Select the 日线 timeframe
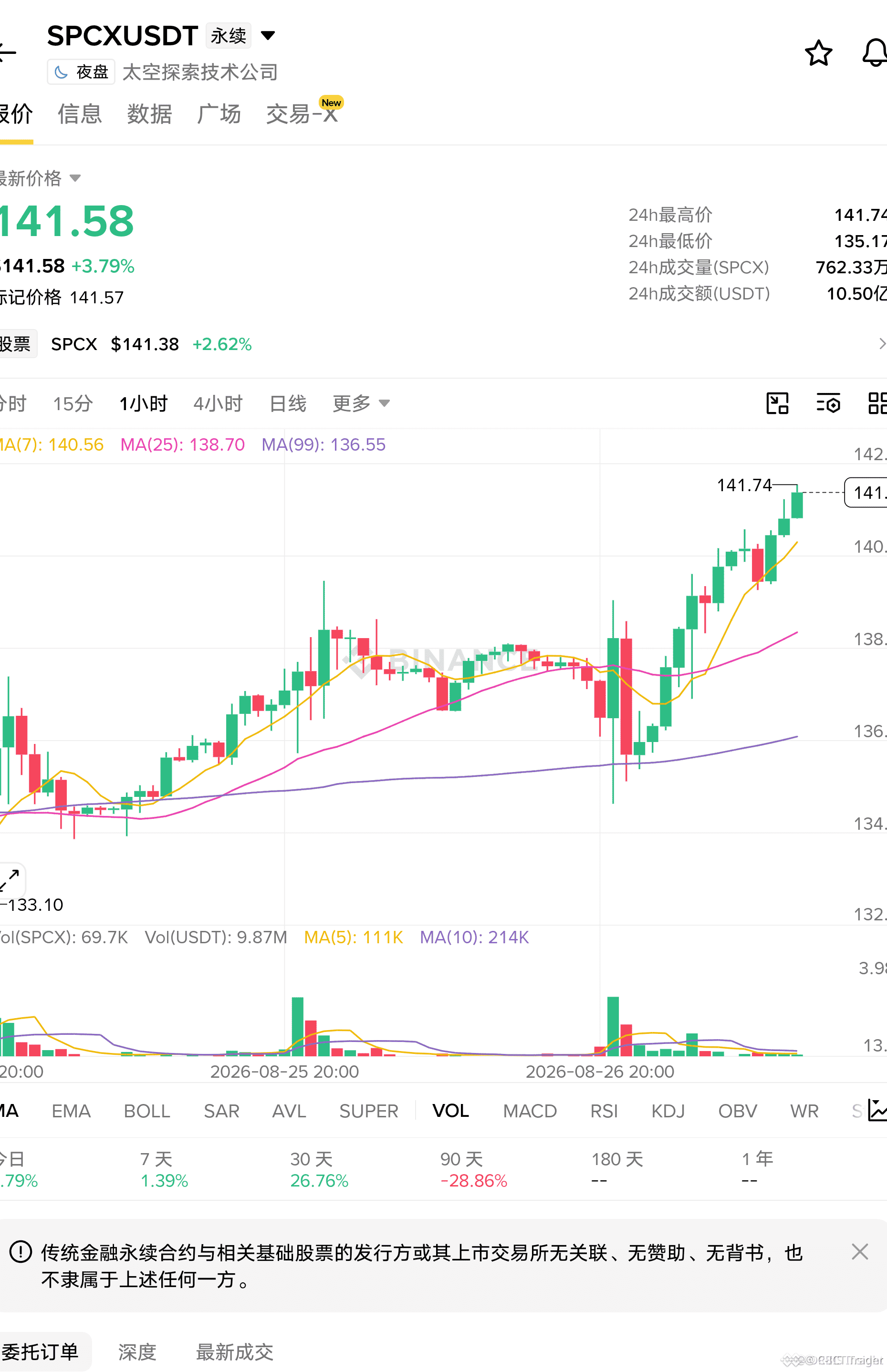887x1372 pixels. (288, 403)
